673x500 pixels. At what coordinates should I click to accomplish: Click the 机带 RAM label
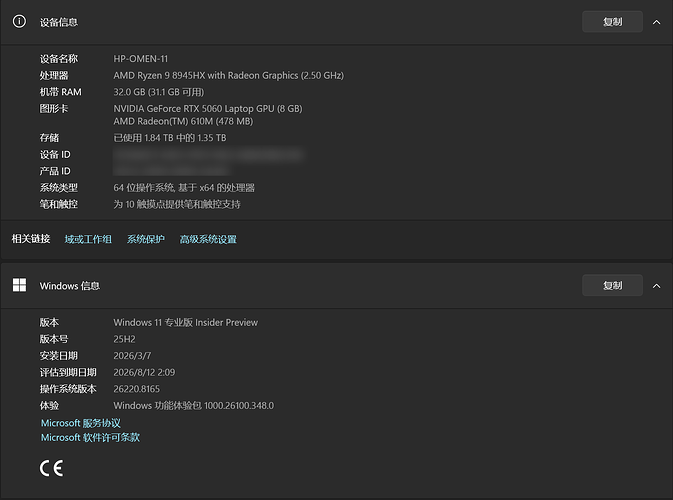pyautogui.click(x=61, y=92)
